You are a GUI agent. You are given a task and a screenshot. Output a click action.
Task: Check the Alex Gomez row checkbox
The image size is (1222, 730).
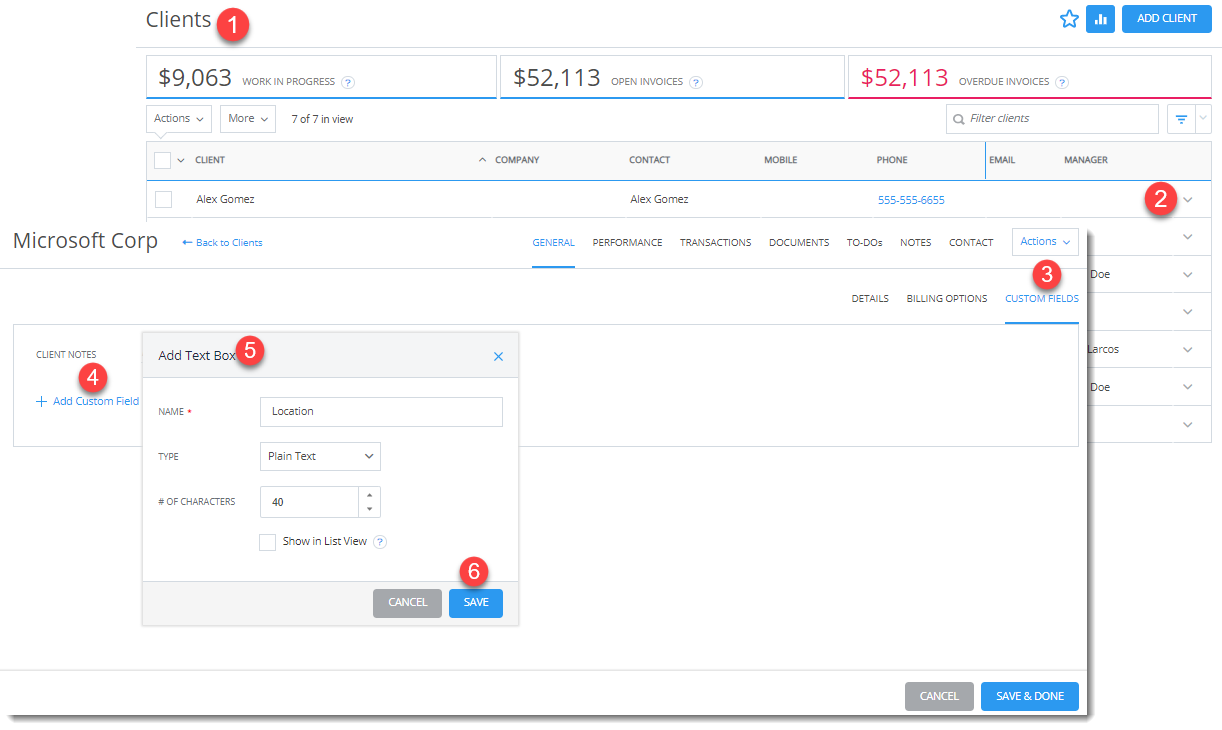[164, 200]
